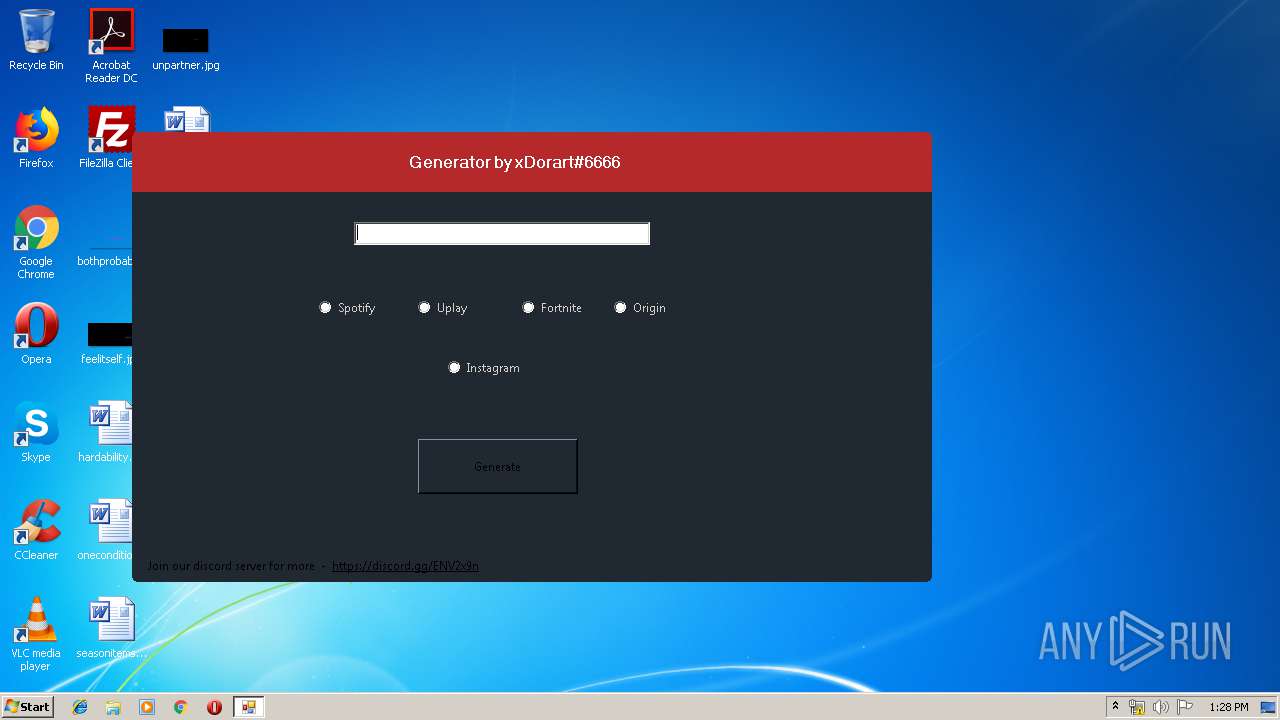Open the seasonitems Word document icon

[111, 628]
